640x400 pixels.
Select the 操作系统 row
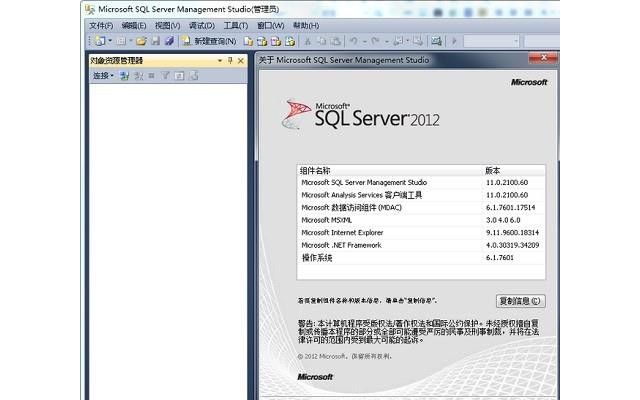[x=421, y=258]
